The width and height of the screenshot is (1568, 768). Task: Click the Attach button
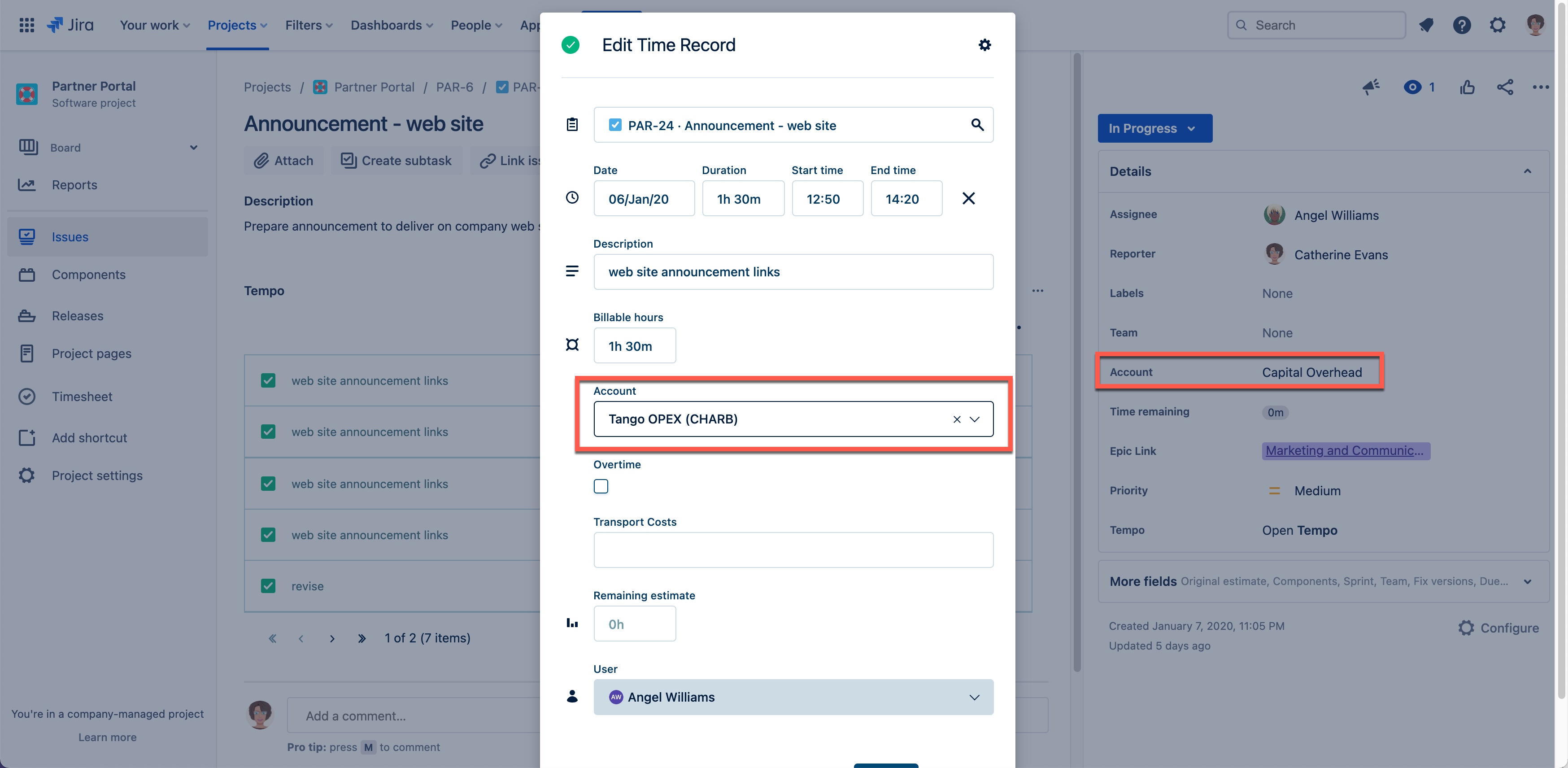click(x=283, y=160)
